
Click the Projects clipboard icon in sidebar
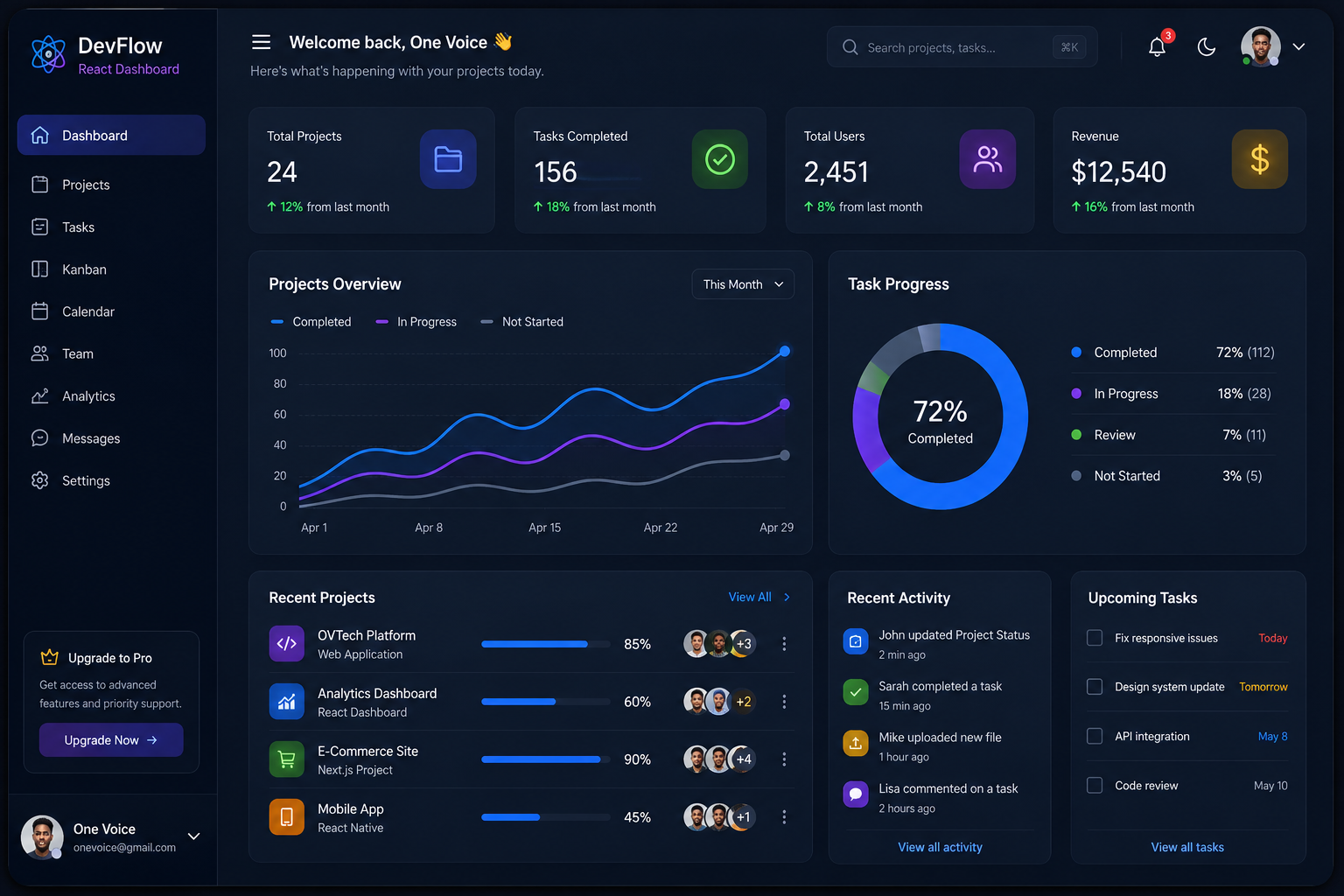(40, 185)
